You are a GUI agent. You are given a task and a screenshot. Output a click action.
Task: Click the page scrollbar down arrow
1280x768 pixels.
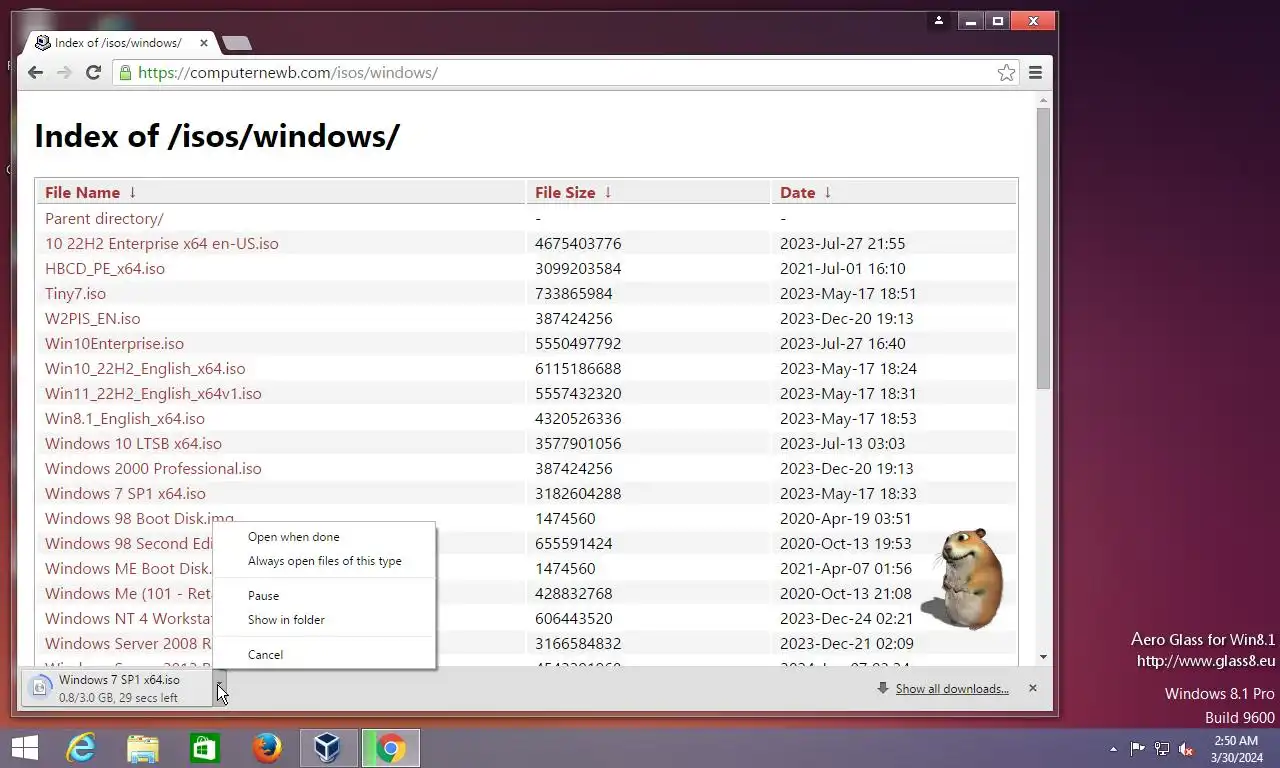click(x=1044, y=657)
